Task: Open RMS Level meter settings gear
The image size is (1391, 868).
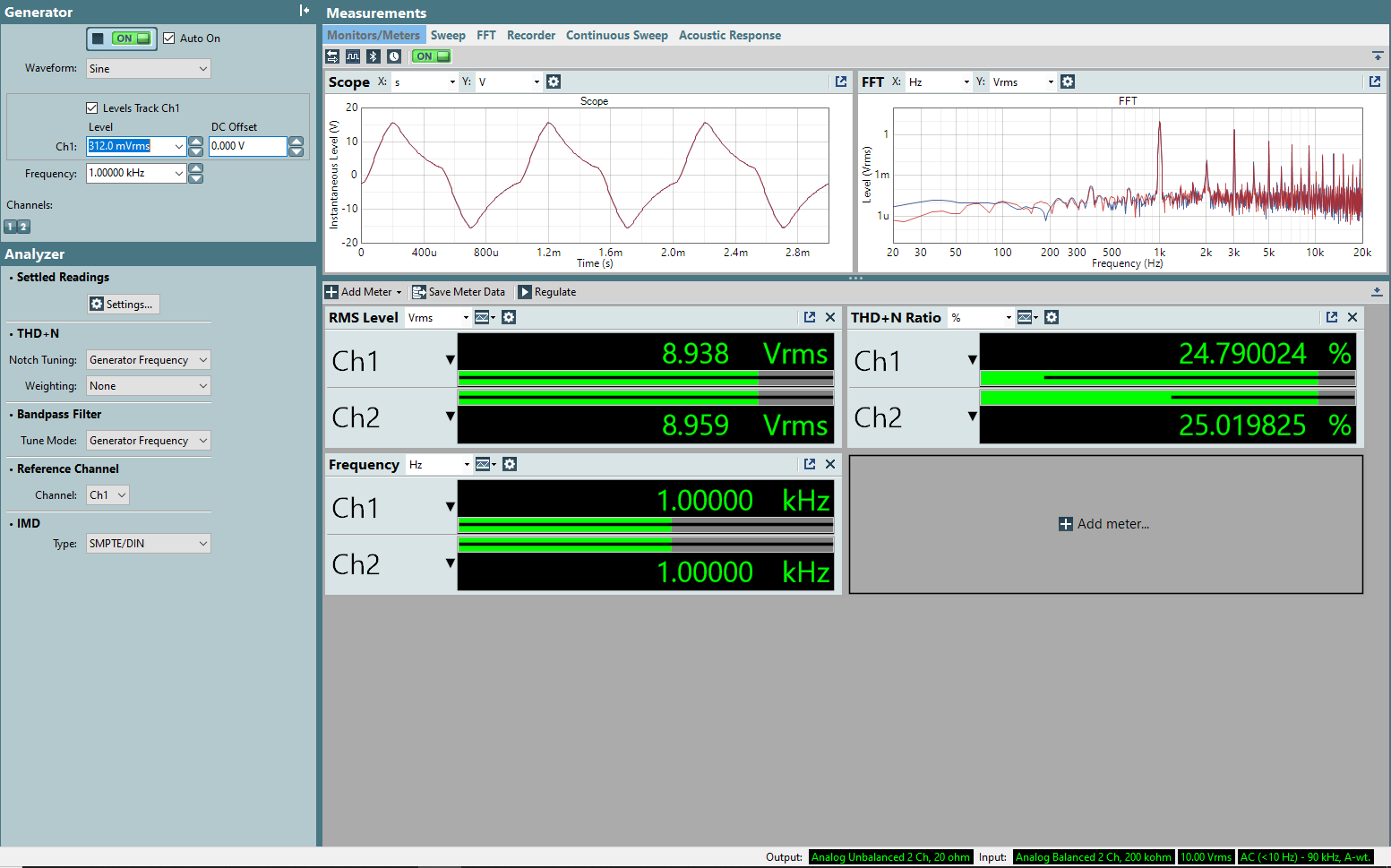Action: coord(509,317)
